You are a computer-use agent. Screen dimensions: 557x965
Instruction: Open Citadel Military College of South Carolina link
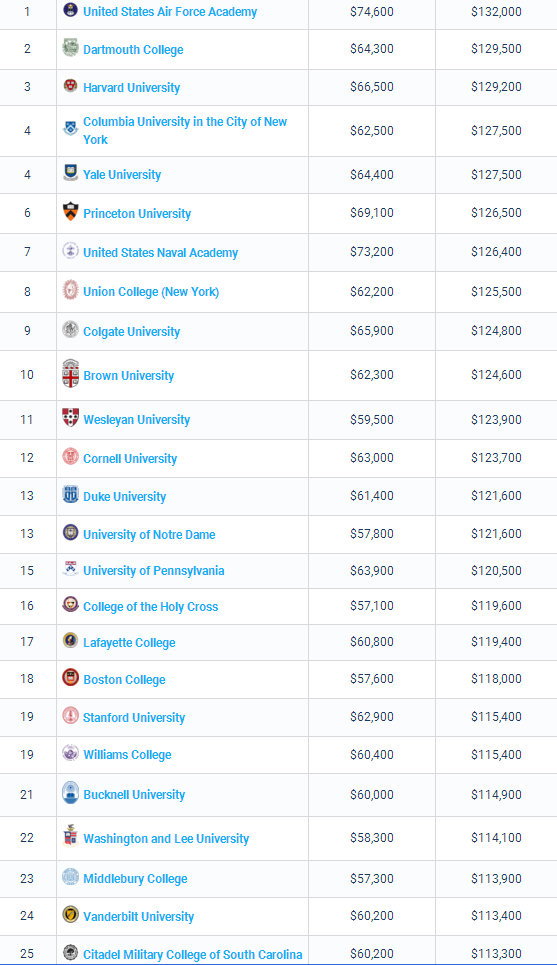pyautogui.click(x=193, y=955)
